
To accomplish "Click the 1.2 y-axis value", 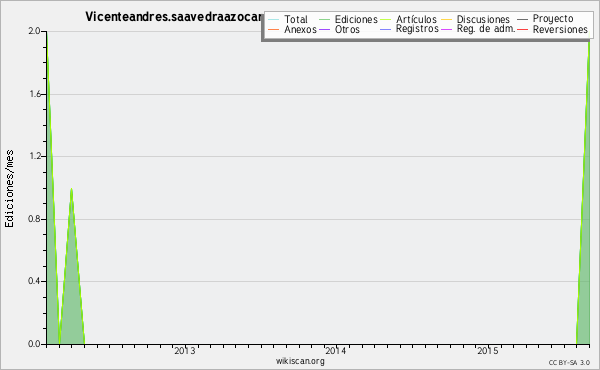I will click(x=35, y=156).
